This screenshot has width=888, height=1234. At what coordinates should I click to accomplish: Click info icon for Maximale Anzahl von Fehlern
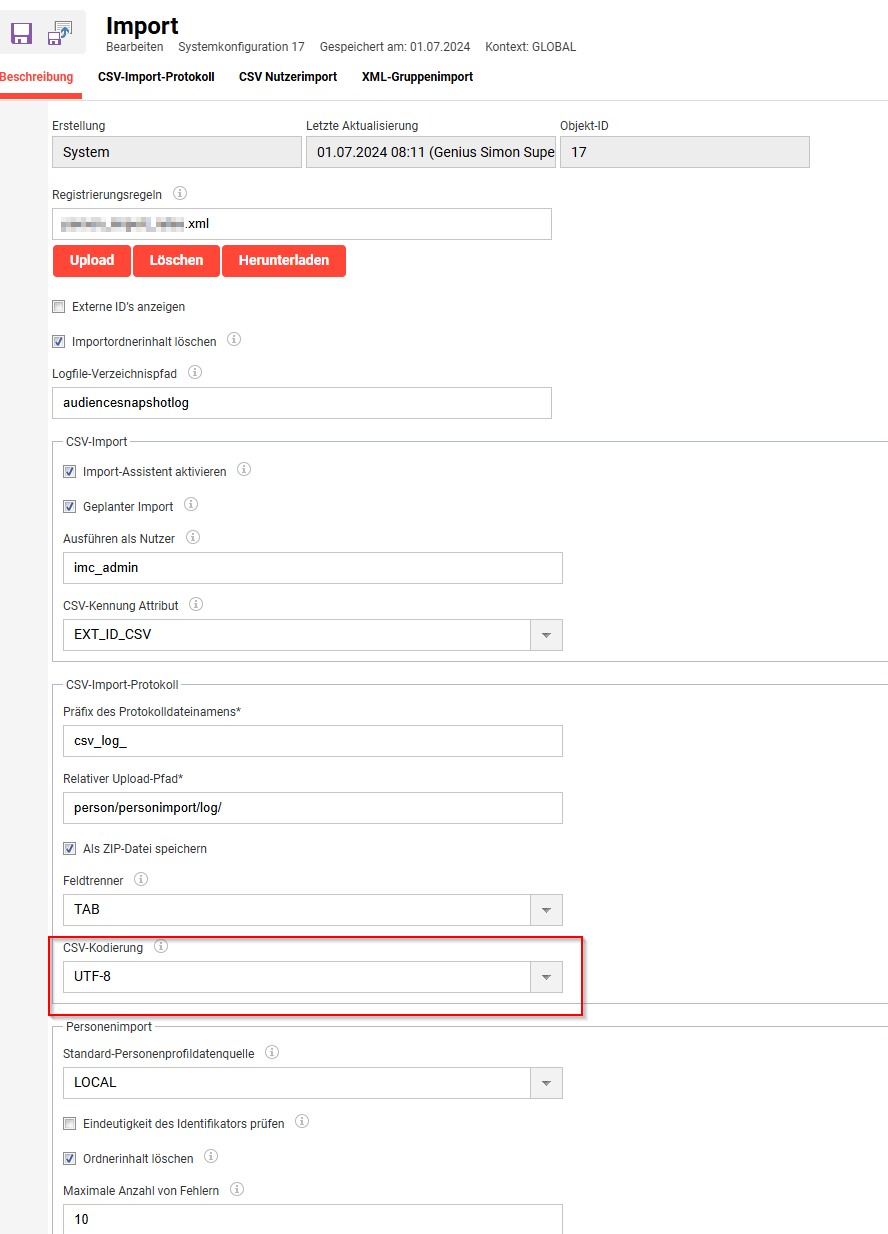[x=237, y=1189]
